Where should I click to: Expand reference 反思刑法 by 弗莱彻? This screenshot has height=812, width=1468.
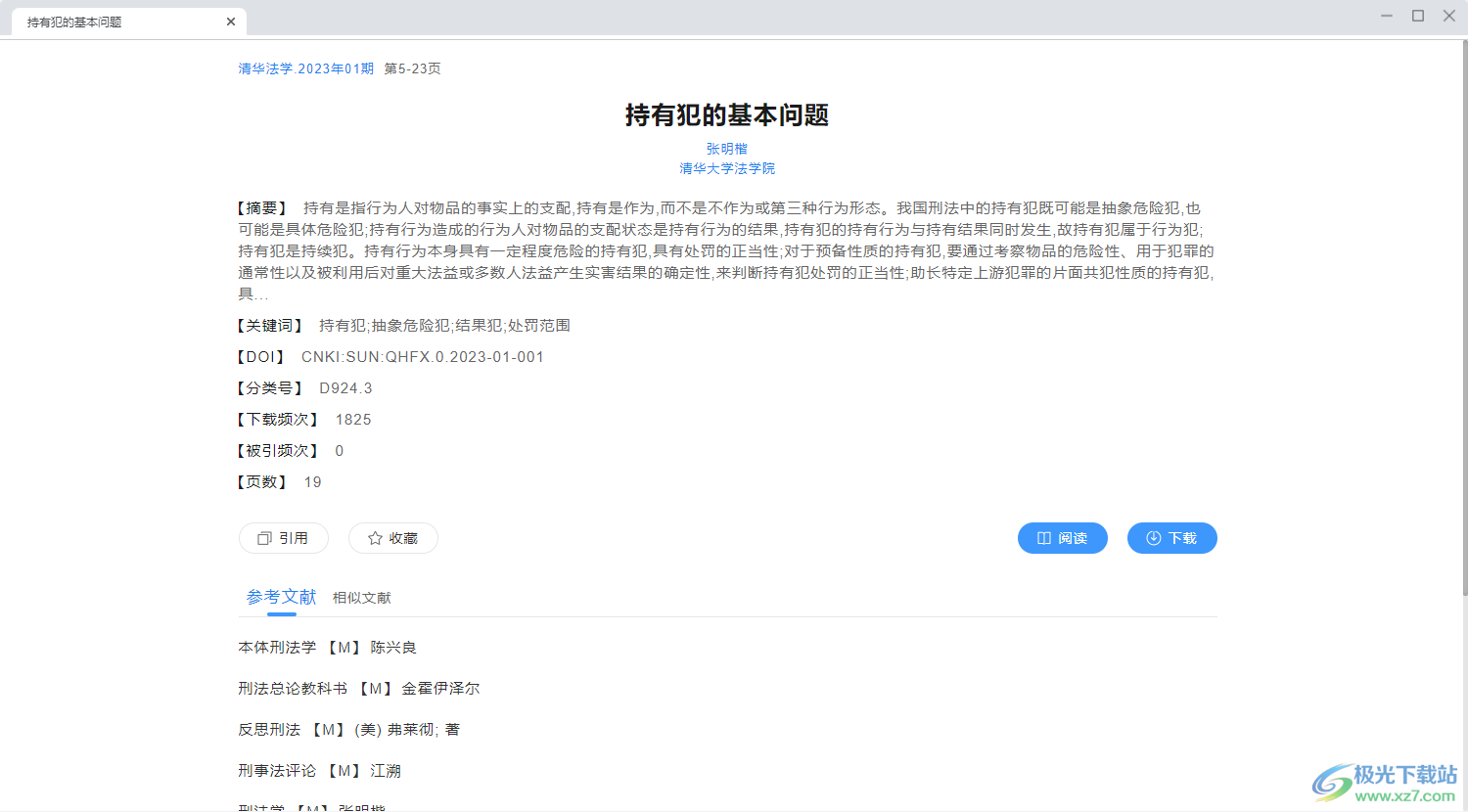tap(349, 729)
